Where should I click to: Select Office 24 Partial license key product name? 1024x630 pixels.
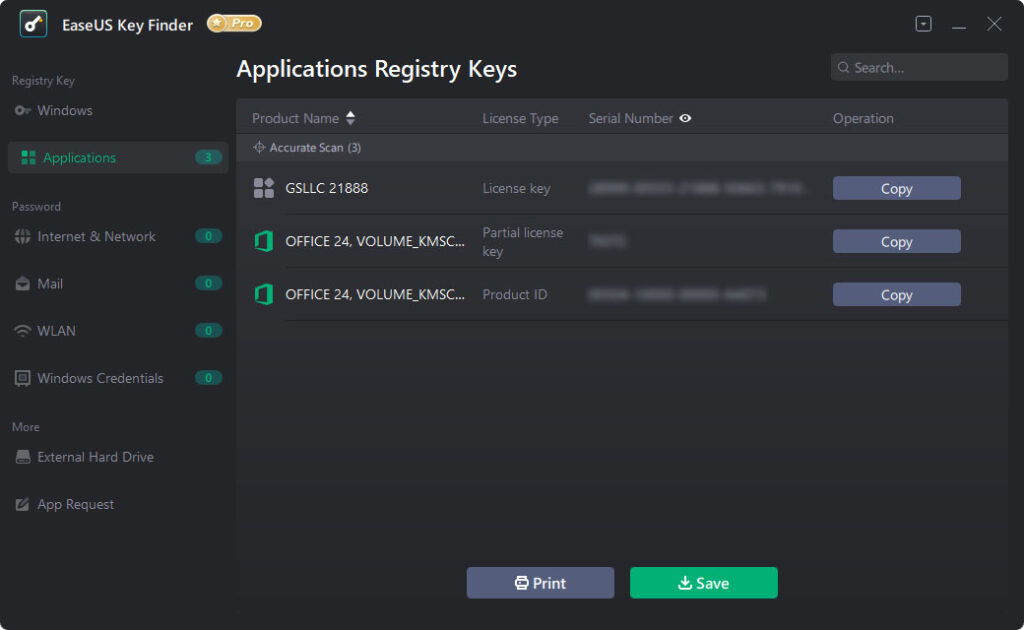[375, 241]
